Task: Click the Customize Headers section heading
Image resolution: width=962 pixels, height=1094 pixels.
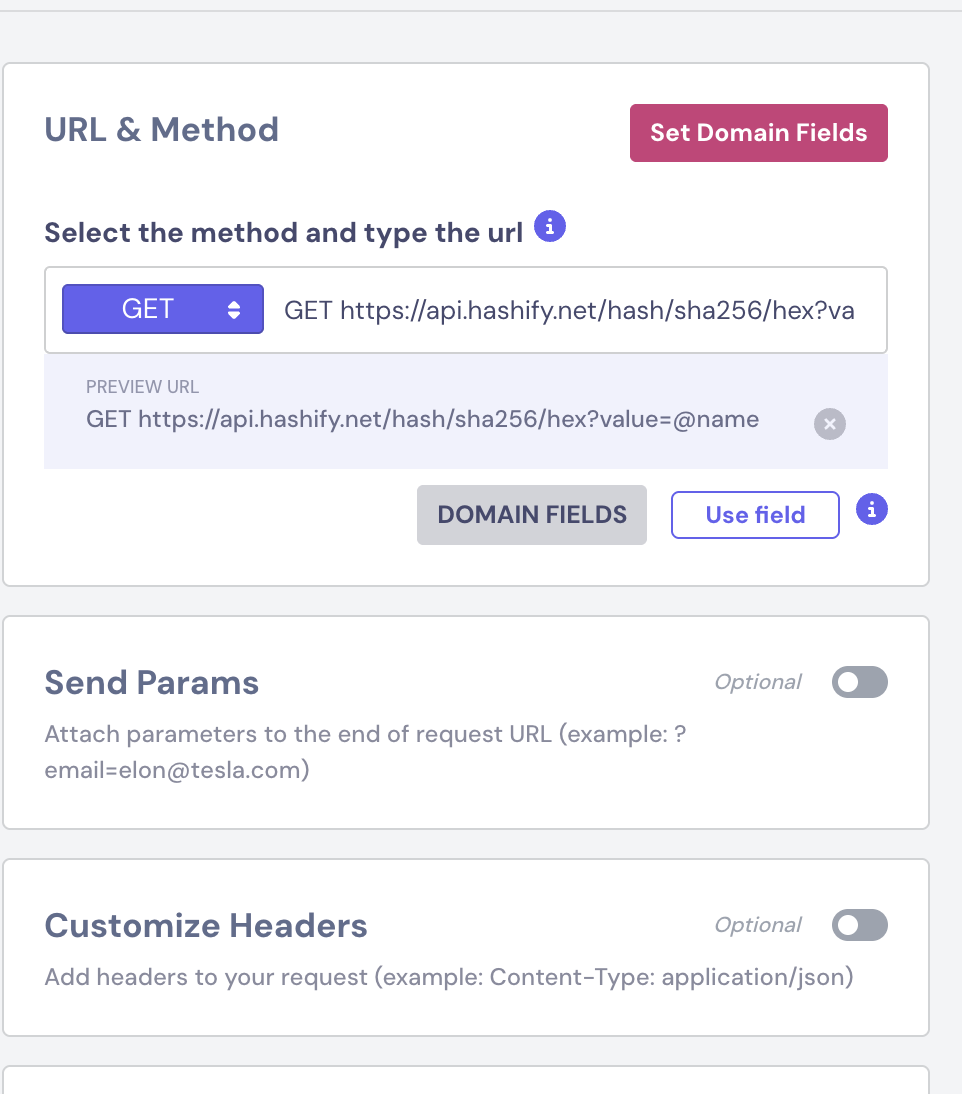Action: point(206,926)
